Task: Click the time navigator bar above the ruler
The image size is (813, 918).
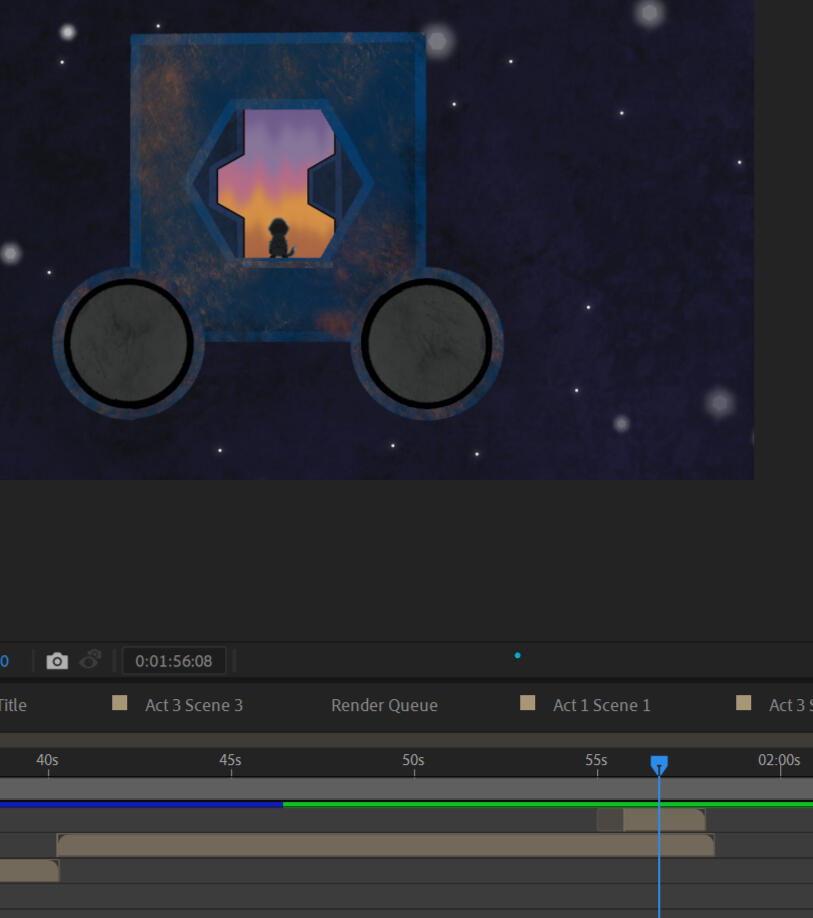Action: click(400, 740)
